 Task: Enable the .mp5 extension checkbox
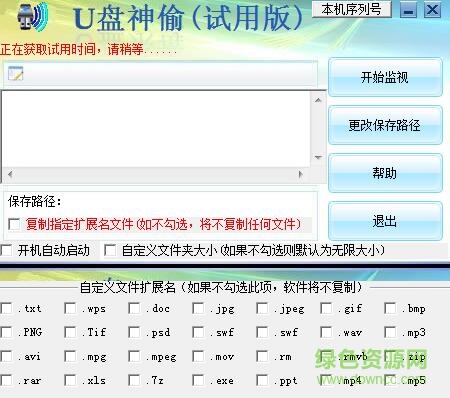[390, 380]
